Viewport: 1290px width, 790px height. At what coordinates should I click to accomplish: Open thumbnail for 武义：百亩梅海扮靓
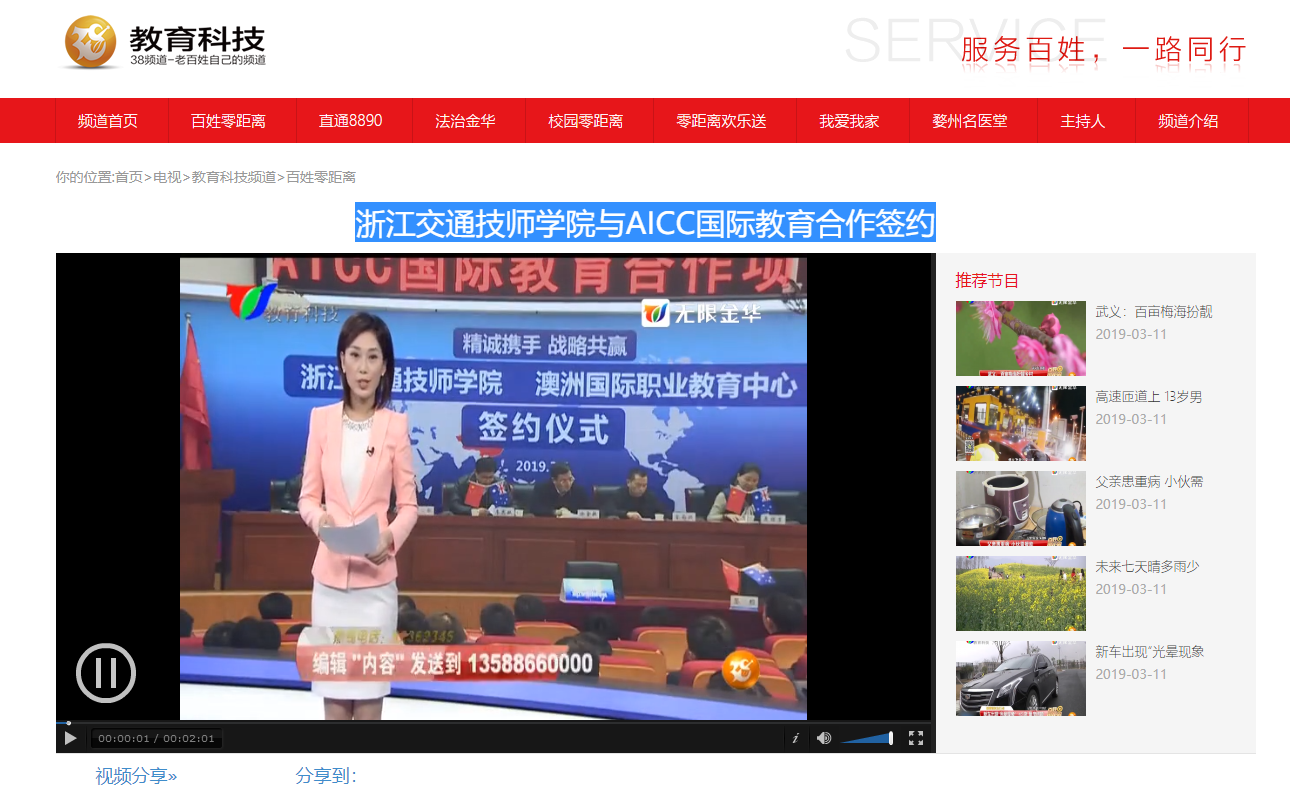tap(1020, 338)
